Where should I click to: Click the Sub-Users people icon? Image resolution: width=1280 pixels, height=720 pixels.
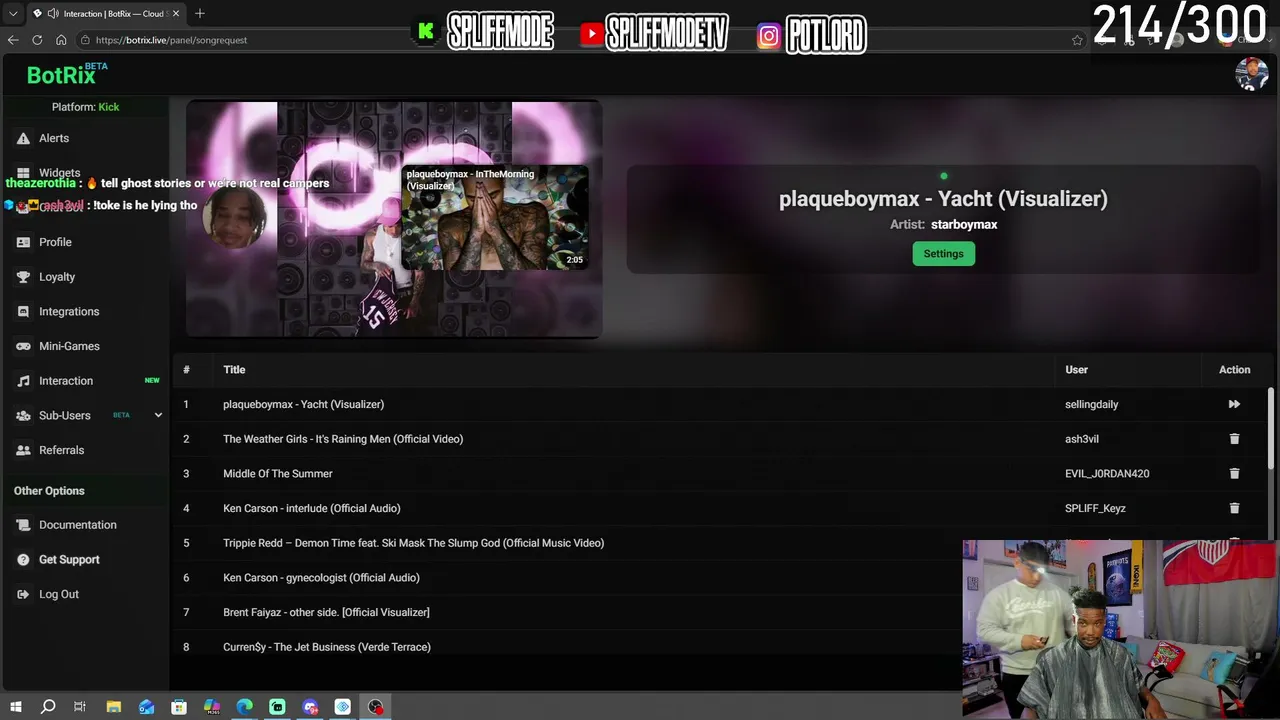click(23, 416)
